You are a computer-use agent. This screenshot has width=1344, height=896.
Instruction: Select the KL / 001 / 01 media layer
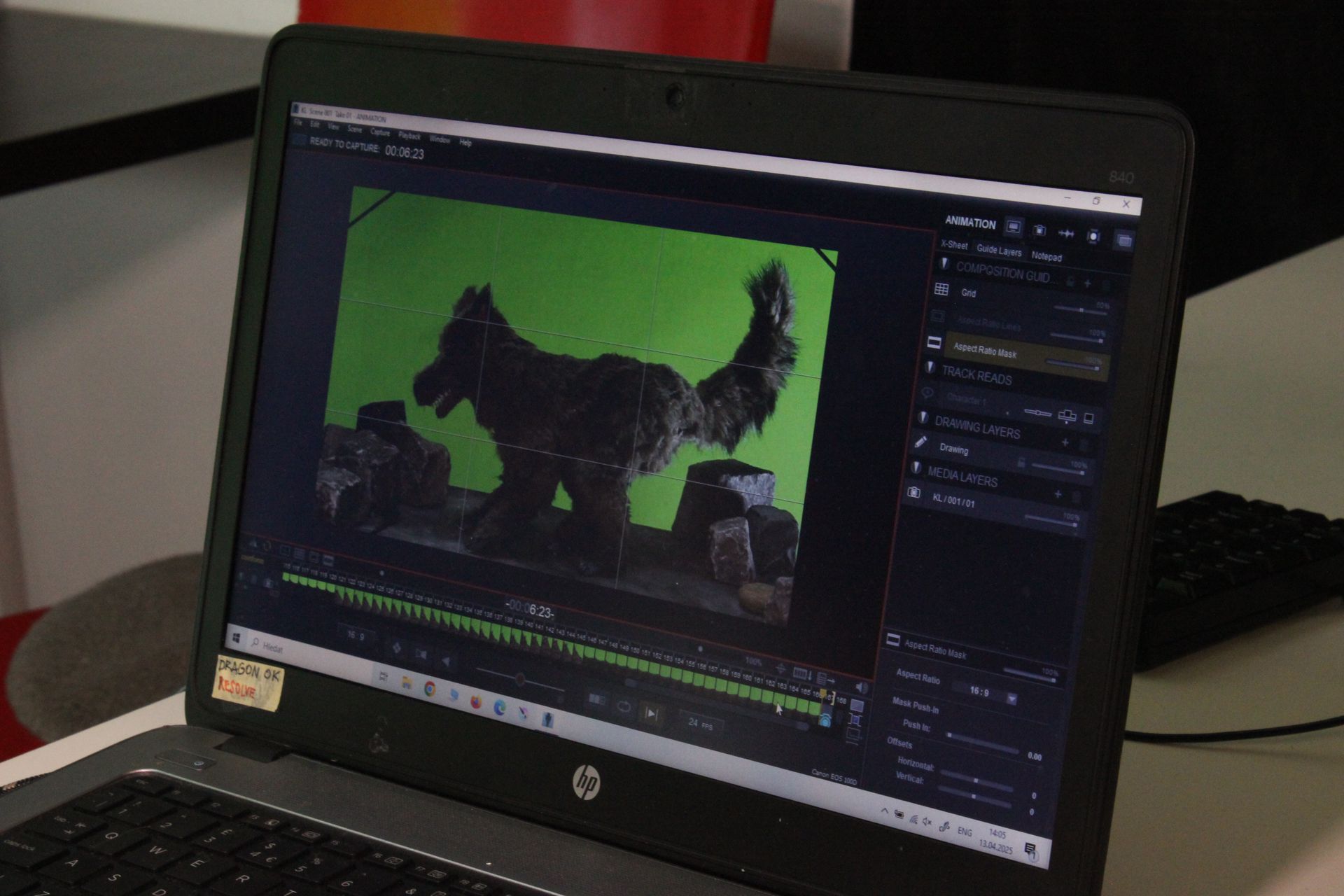click(x=953, y=500)
